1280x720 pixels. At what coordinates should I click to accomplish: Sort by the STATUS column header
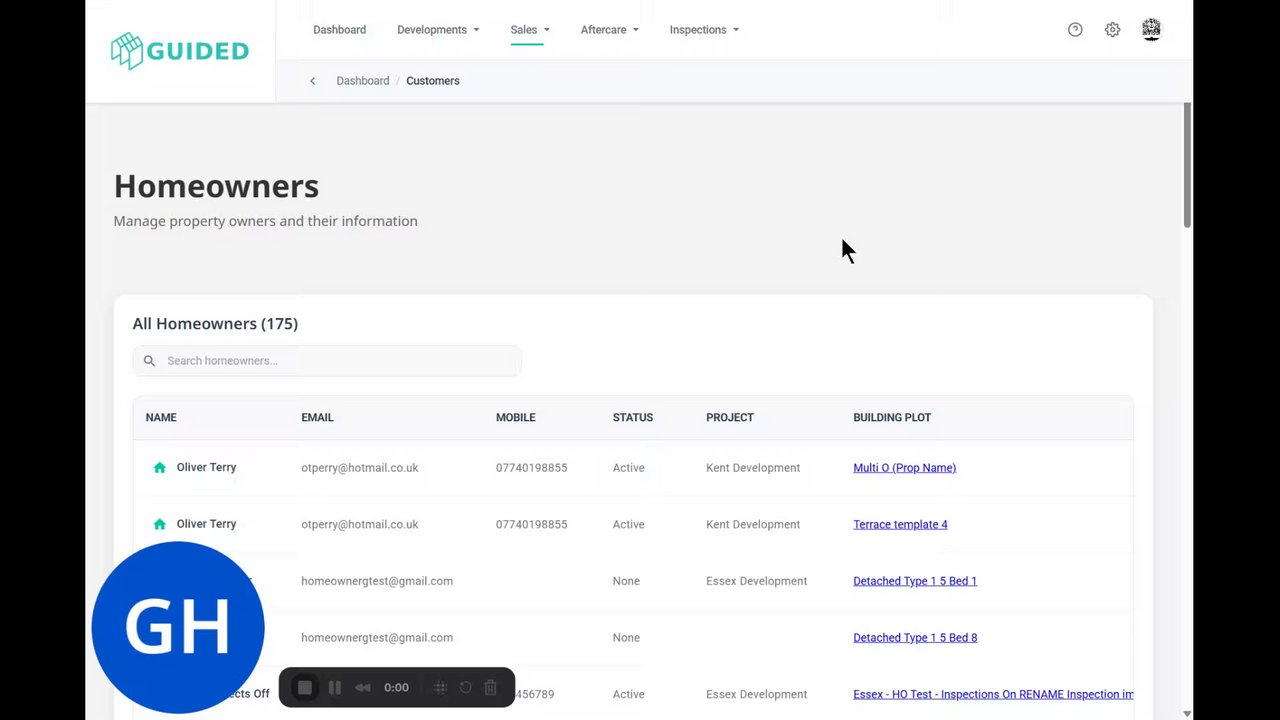[633, 418]
